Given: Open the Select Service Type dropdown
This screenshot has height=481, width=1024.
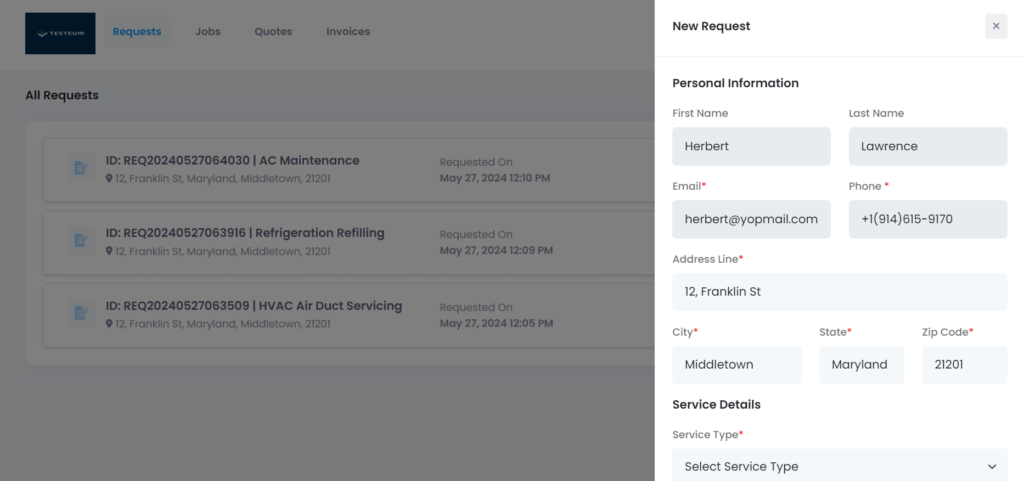Looking at the screenshot, I should pos(839,465).
